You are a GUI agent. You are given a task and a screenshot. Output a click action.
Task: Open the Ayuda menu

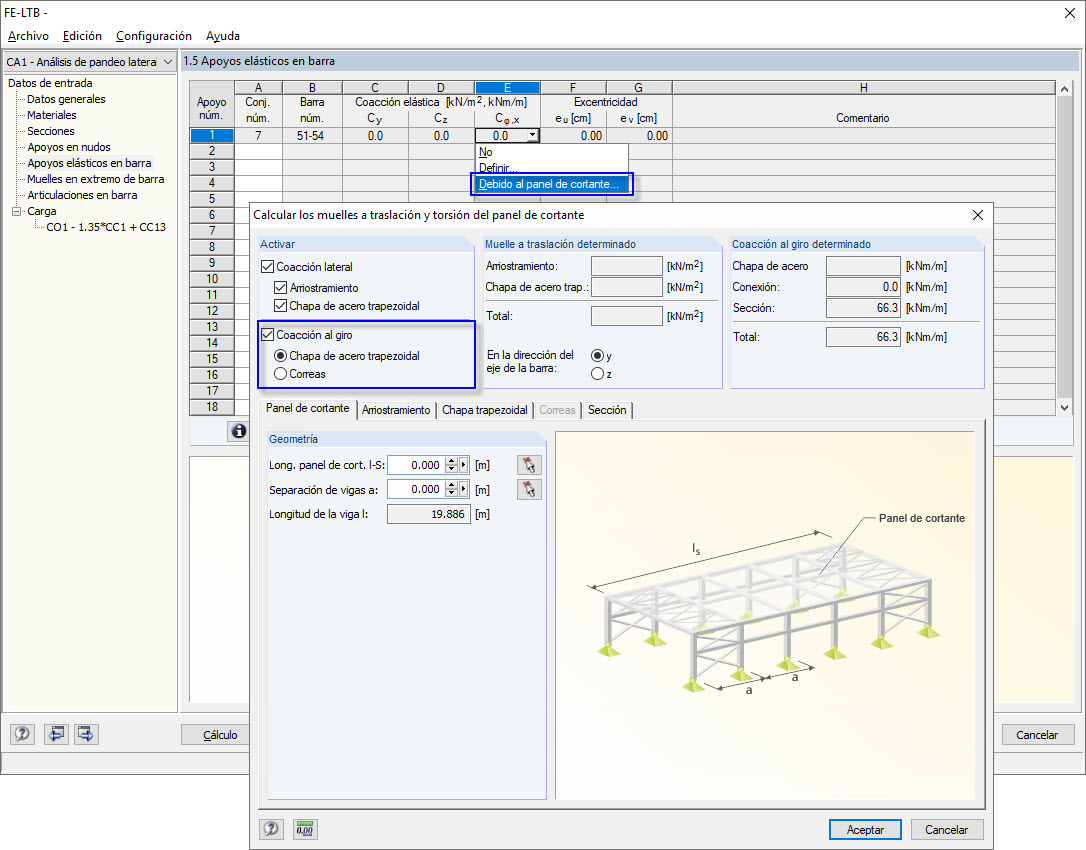click(223, 36)
